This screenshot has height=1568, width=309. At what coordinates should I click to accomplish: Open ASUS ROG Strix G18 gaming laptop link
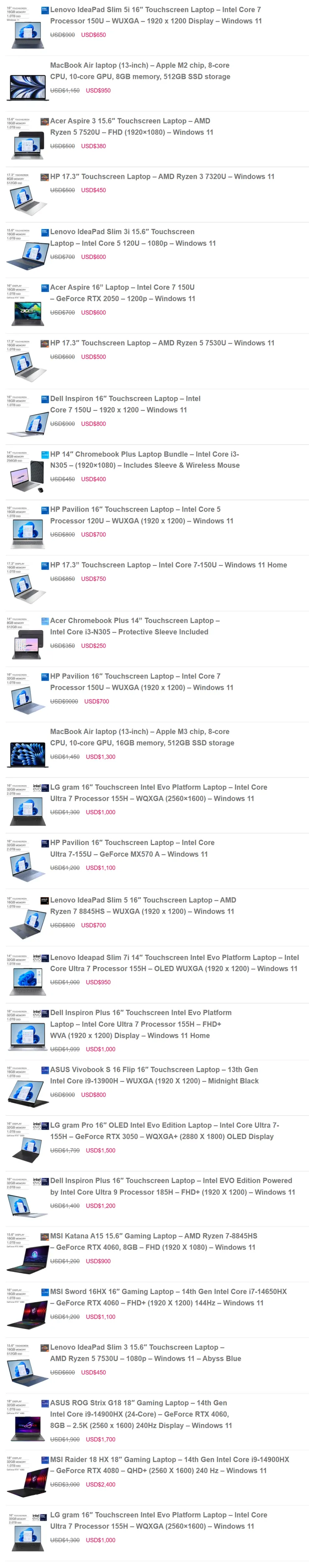point(141,1413)
